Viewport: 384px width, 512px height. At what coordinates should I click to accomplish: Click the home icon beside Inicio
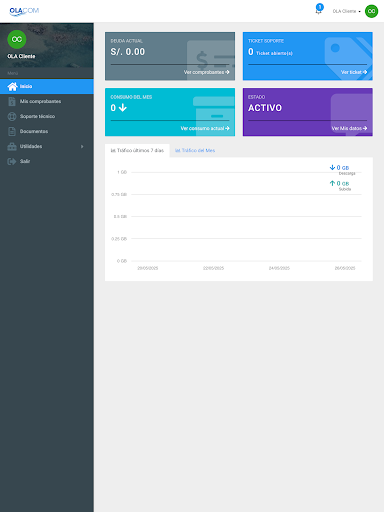12,86
